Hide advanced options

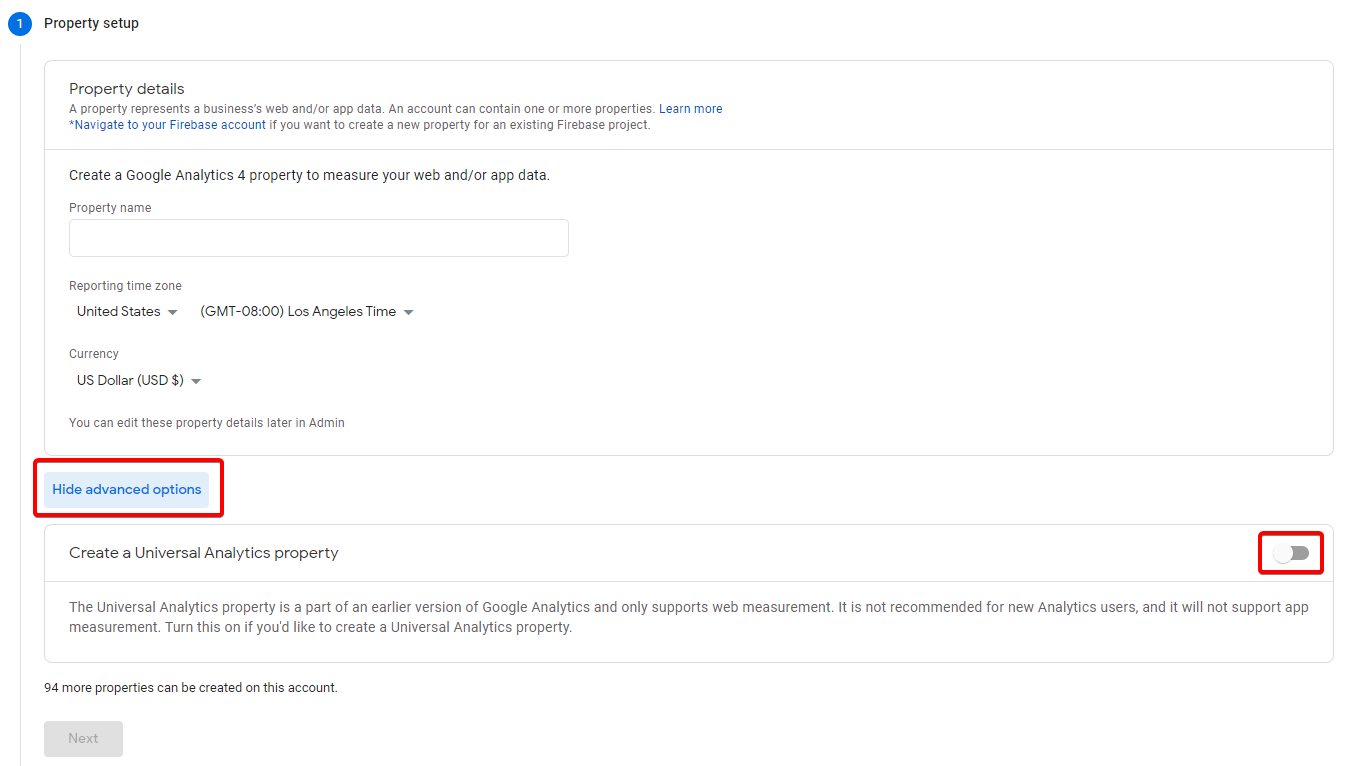127,489
